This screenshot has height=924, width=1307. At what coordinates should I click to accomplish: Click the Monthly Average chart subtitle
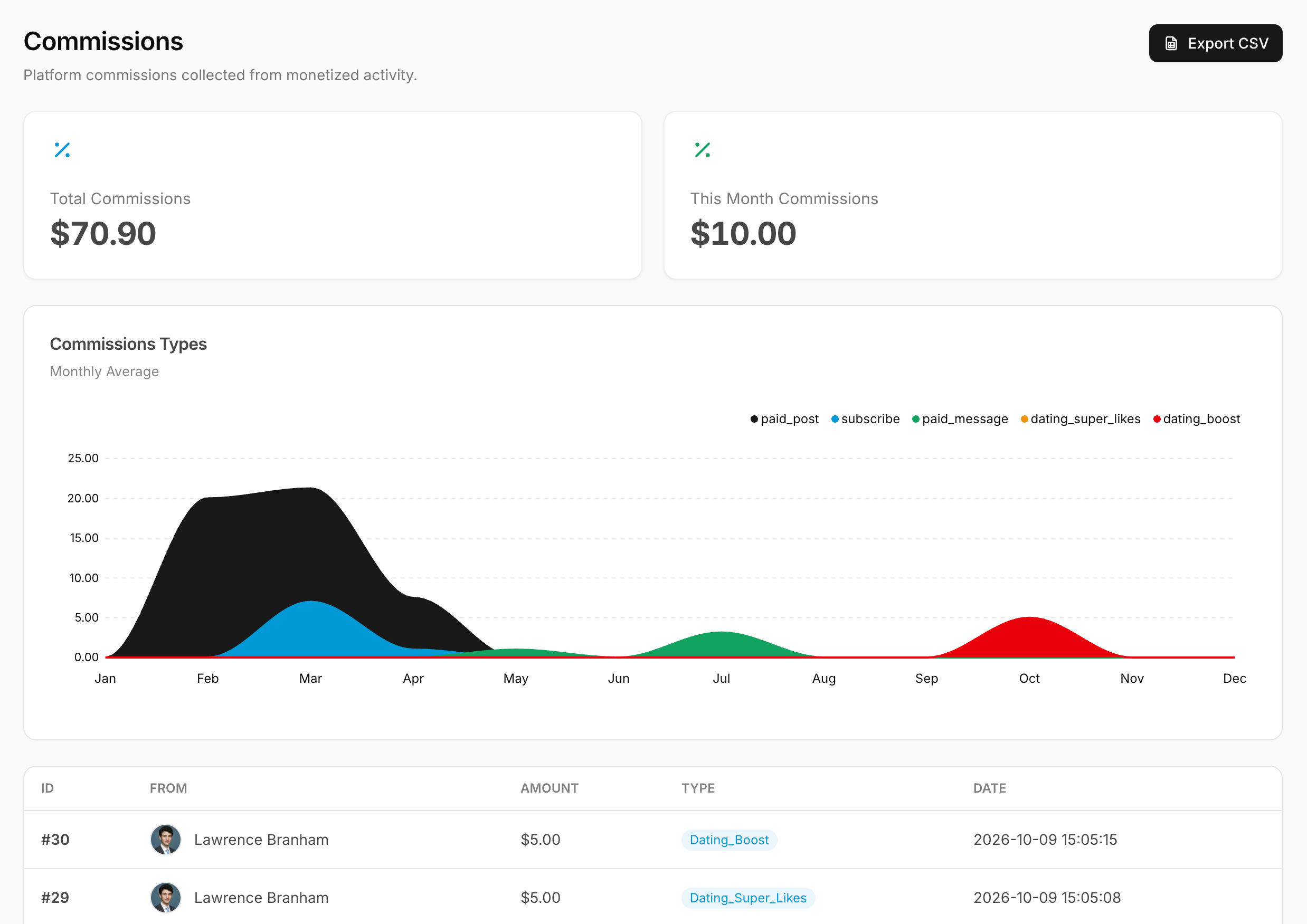coord(104,371)
